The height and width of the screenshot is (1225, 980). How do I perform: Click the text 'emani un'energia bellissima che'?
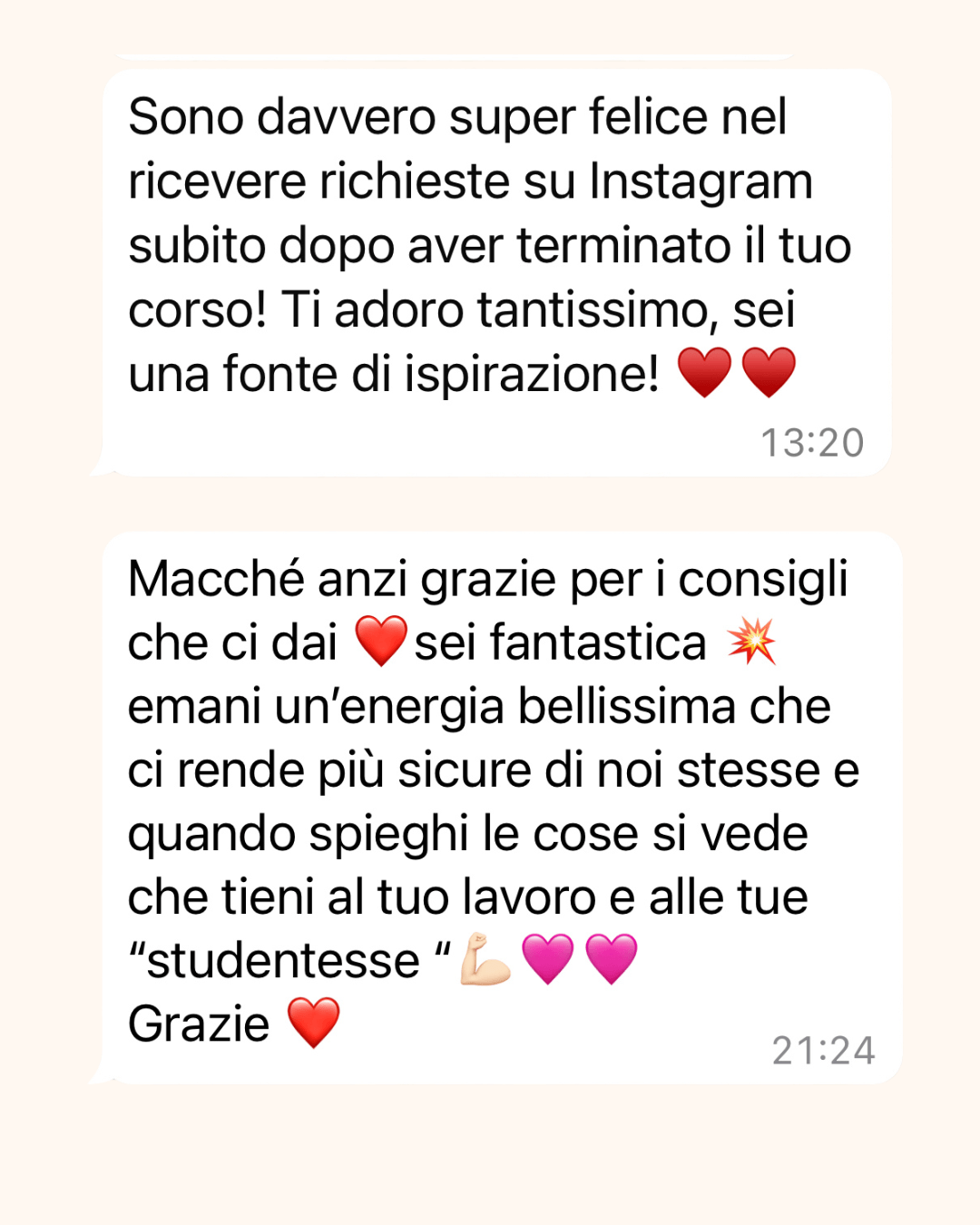pyautogui.click(x=479, y=707)
